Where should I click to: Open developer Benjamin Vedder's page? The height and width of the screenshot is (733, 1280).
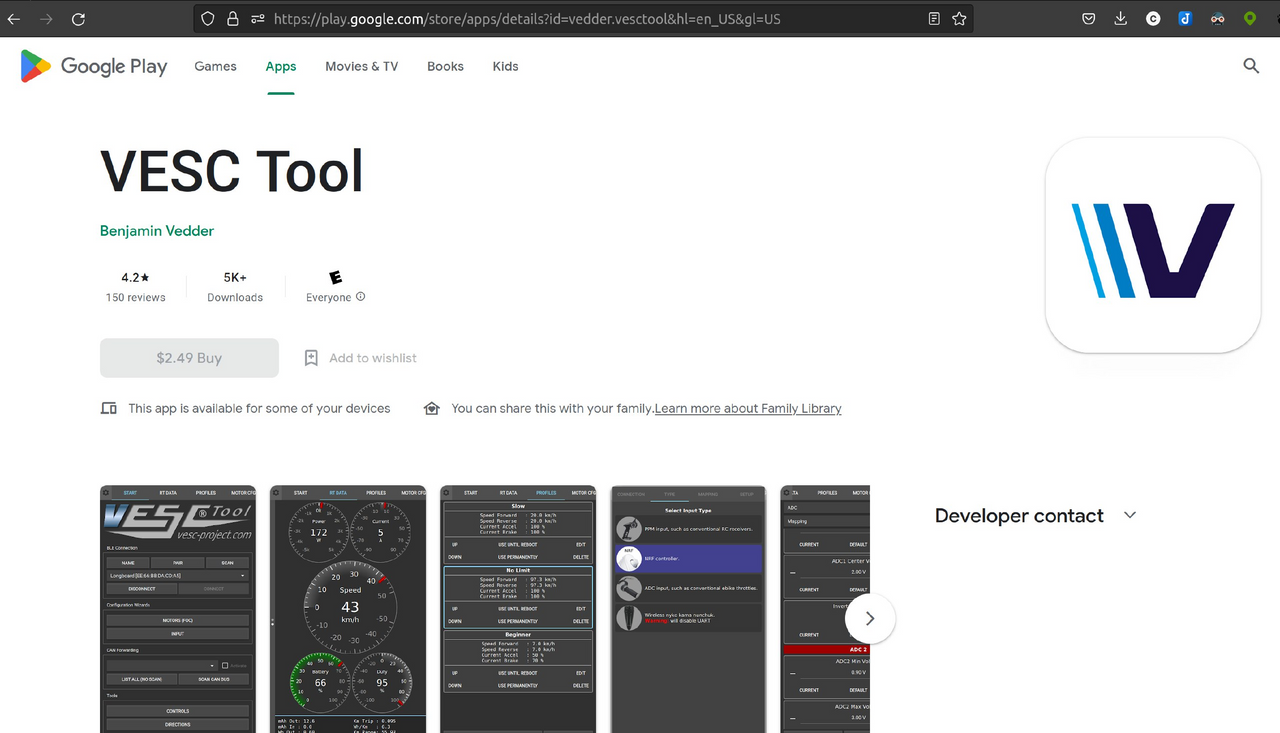pos(157,231)
